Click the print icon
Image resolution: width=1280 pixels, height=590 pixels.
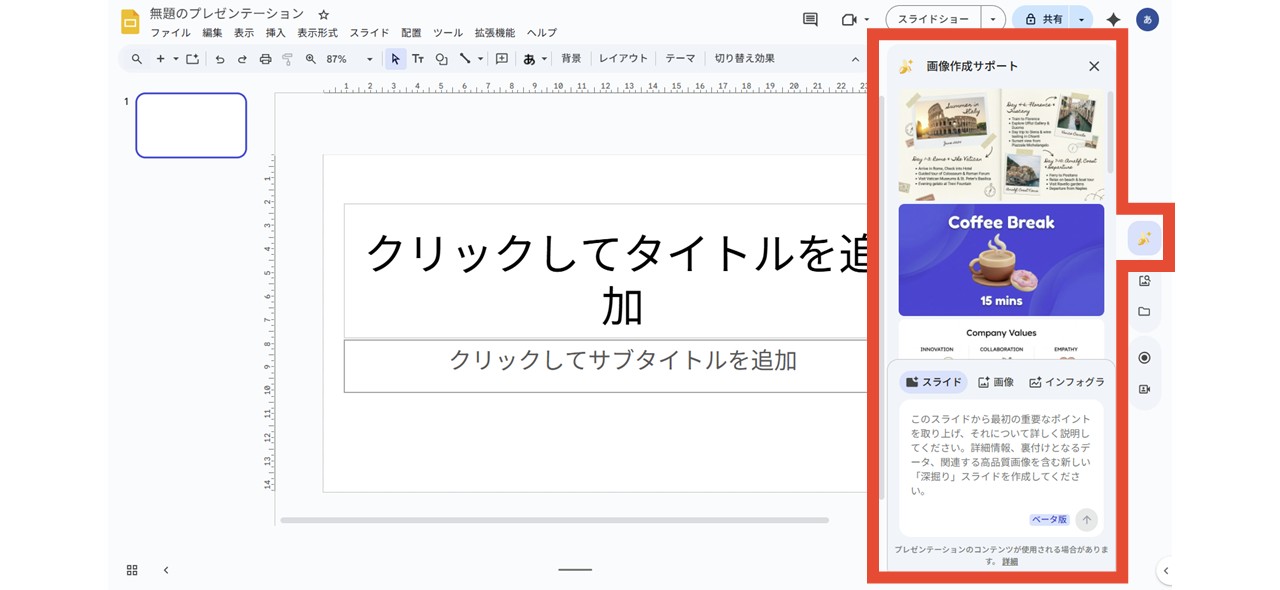point(266,58)
